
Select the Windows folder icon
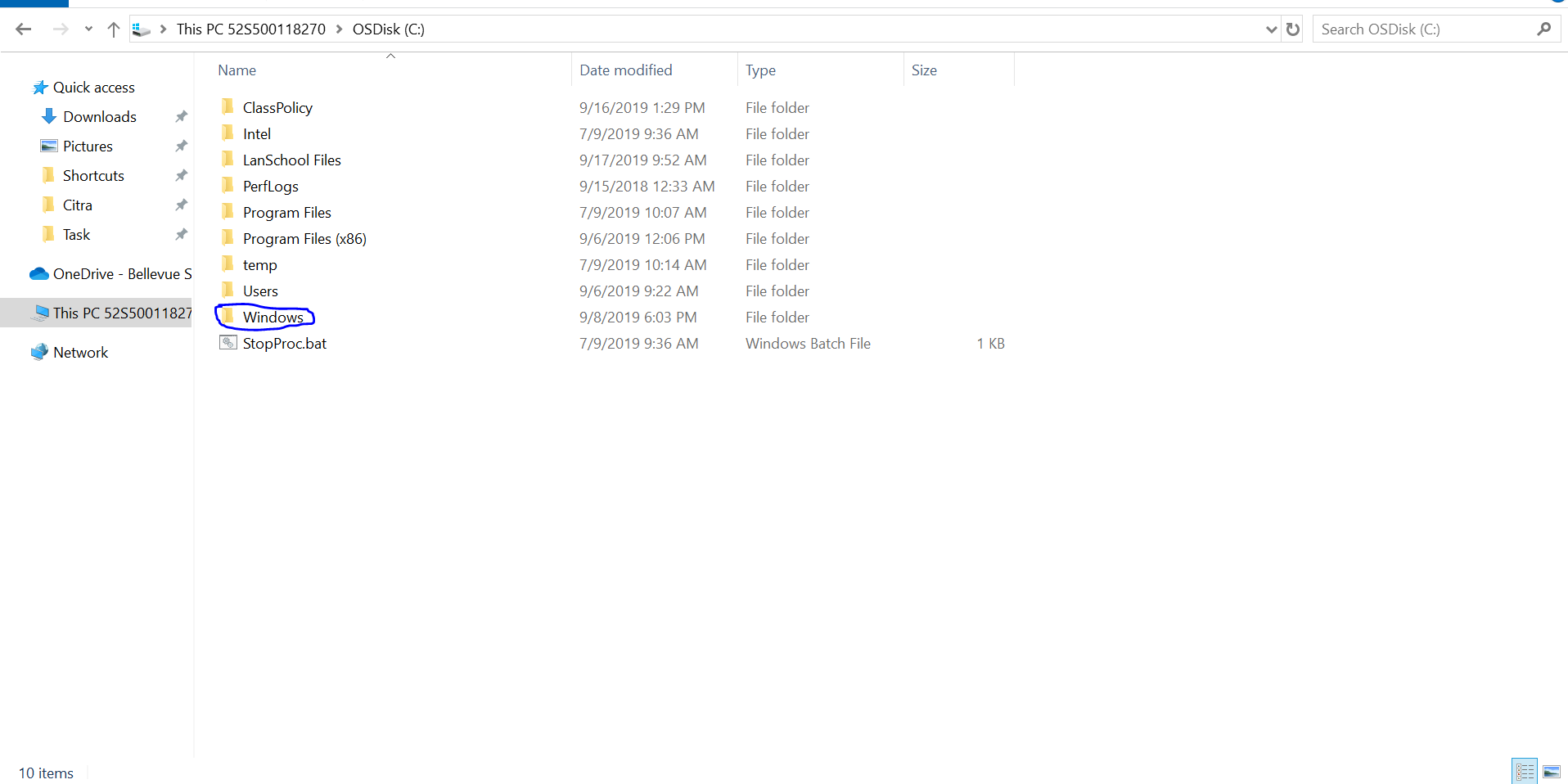pos(228,317)
